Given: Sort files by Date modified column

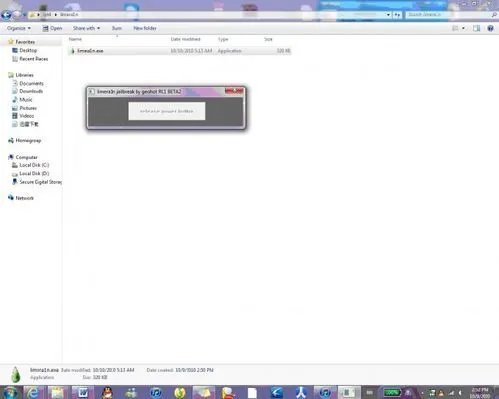Looking at the screenshot, I should (x=185, y=39).
